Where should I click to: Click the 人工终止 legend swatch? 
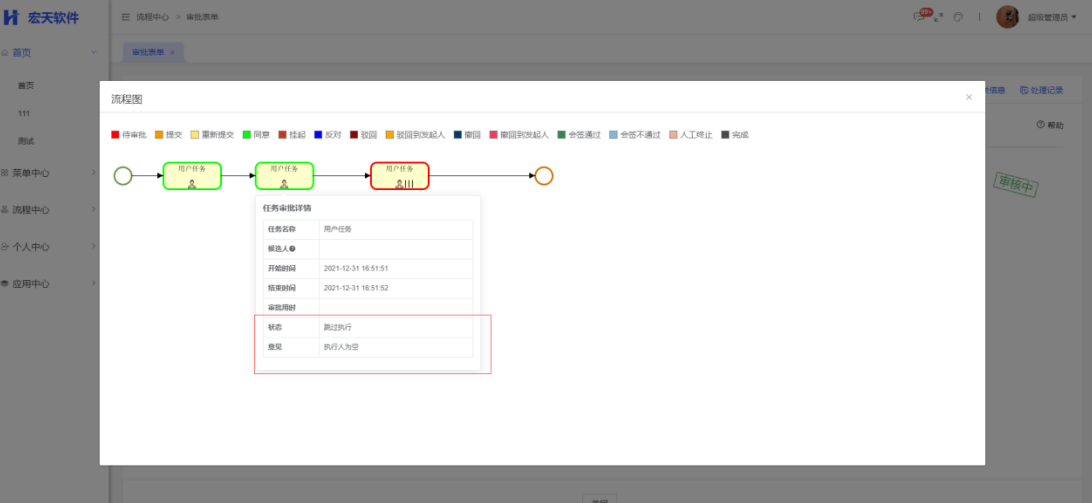click(673, 134)
